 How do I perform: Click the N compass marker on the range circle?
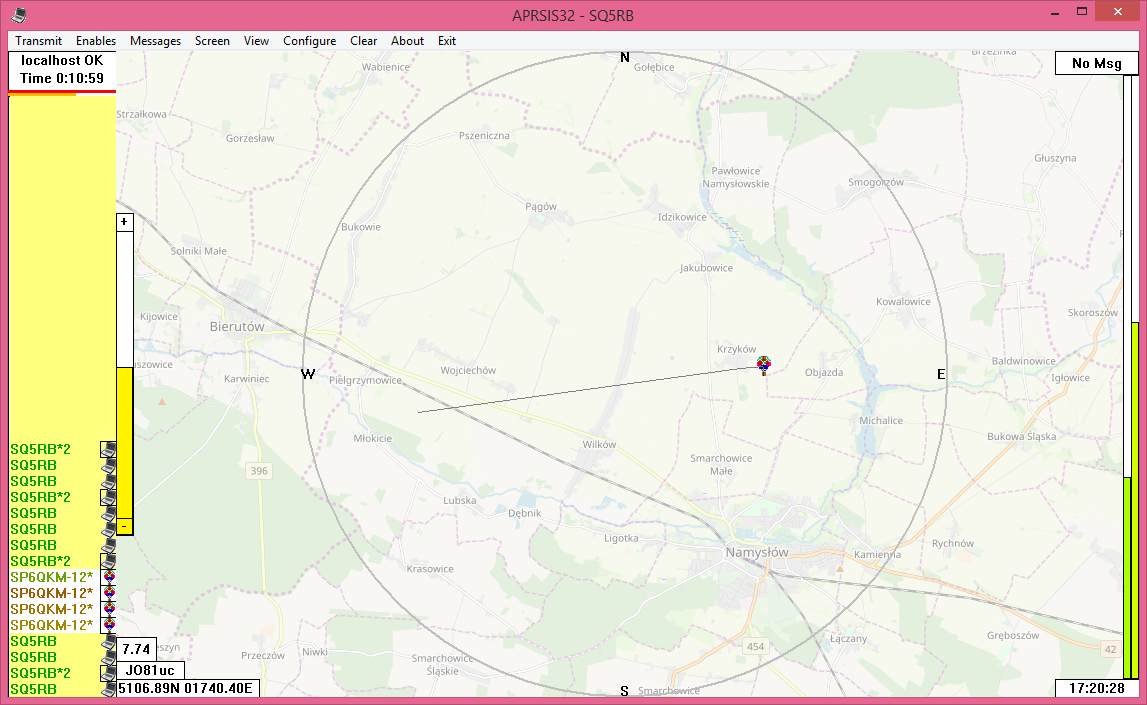[625, 58]
